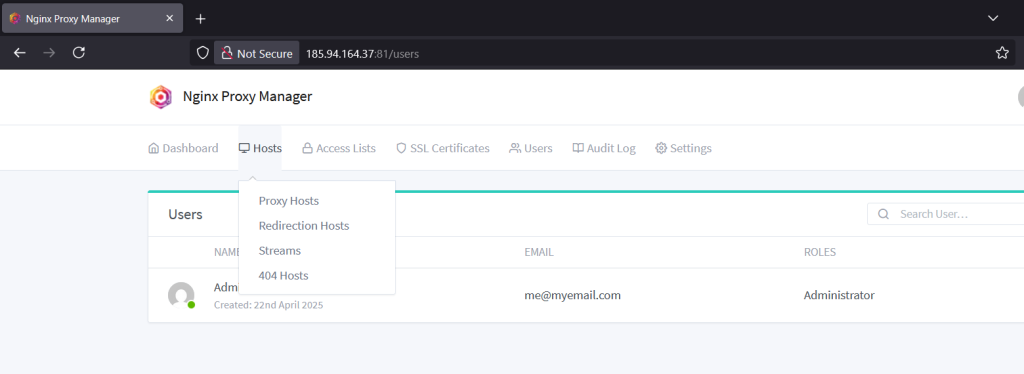Open a new browser tab with plus

tap(200, 18)
